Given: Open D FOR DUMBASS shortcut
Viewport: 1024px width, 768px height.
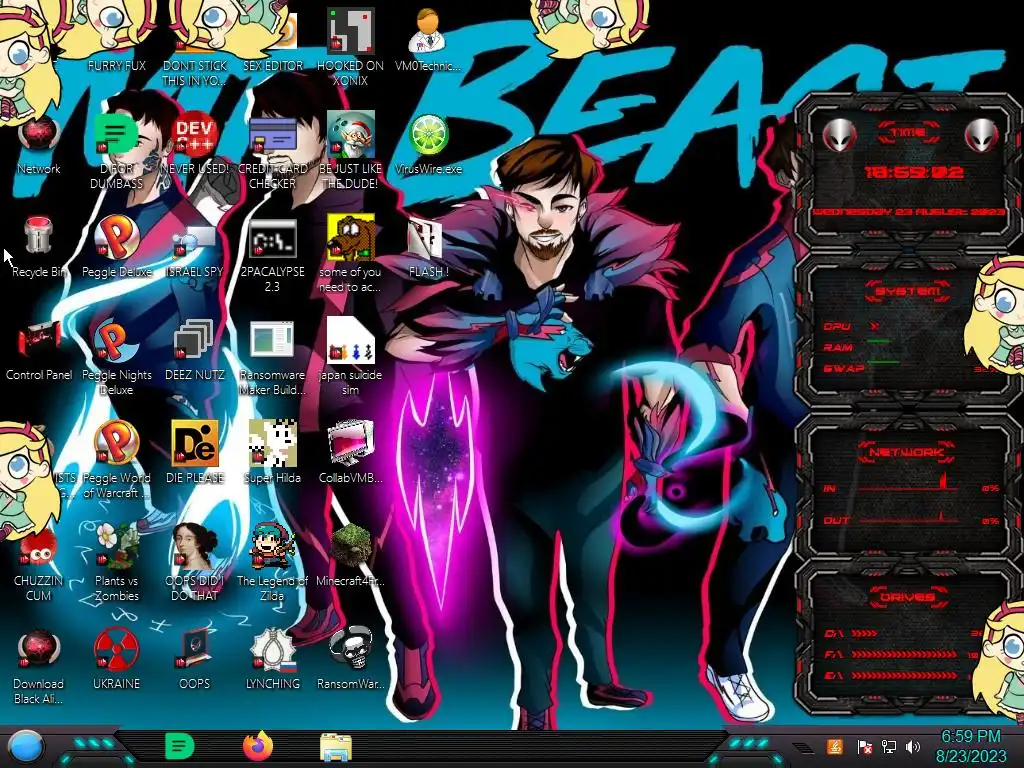Looking at the screenshot, I should (x=117, y=152).
